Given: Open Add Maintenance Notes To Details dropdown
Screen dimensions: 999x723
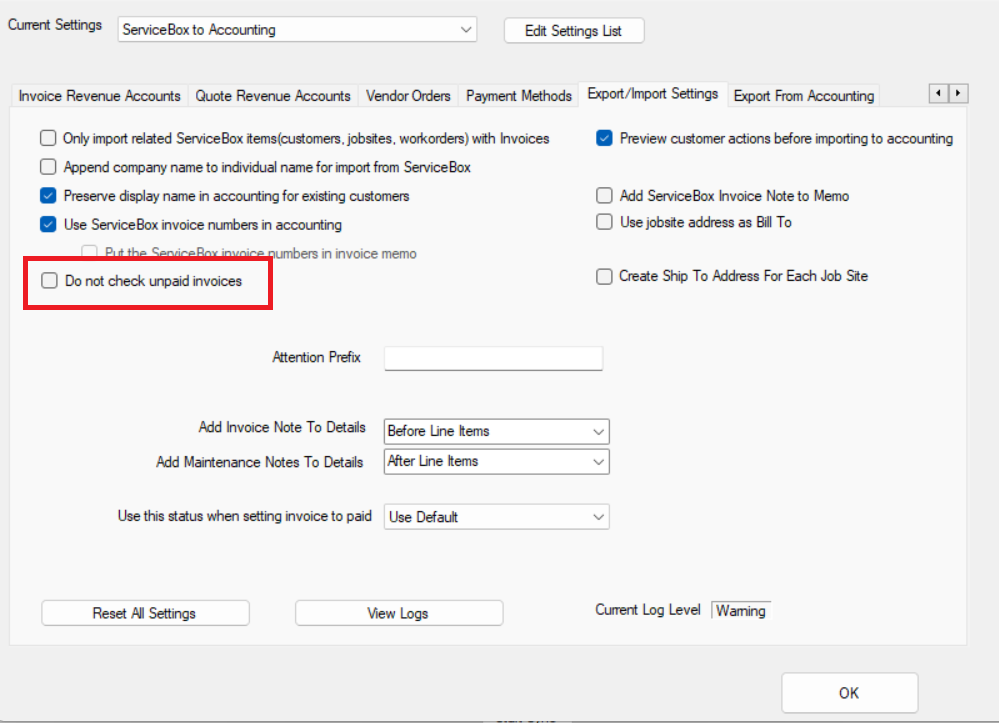Looking at the screenshot, I should pyautogui.click(x=496, y=461).
